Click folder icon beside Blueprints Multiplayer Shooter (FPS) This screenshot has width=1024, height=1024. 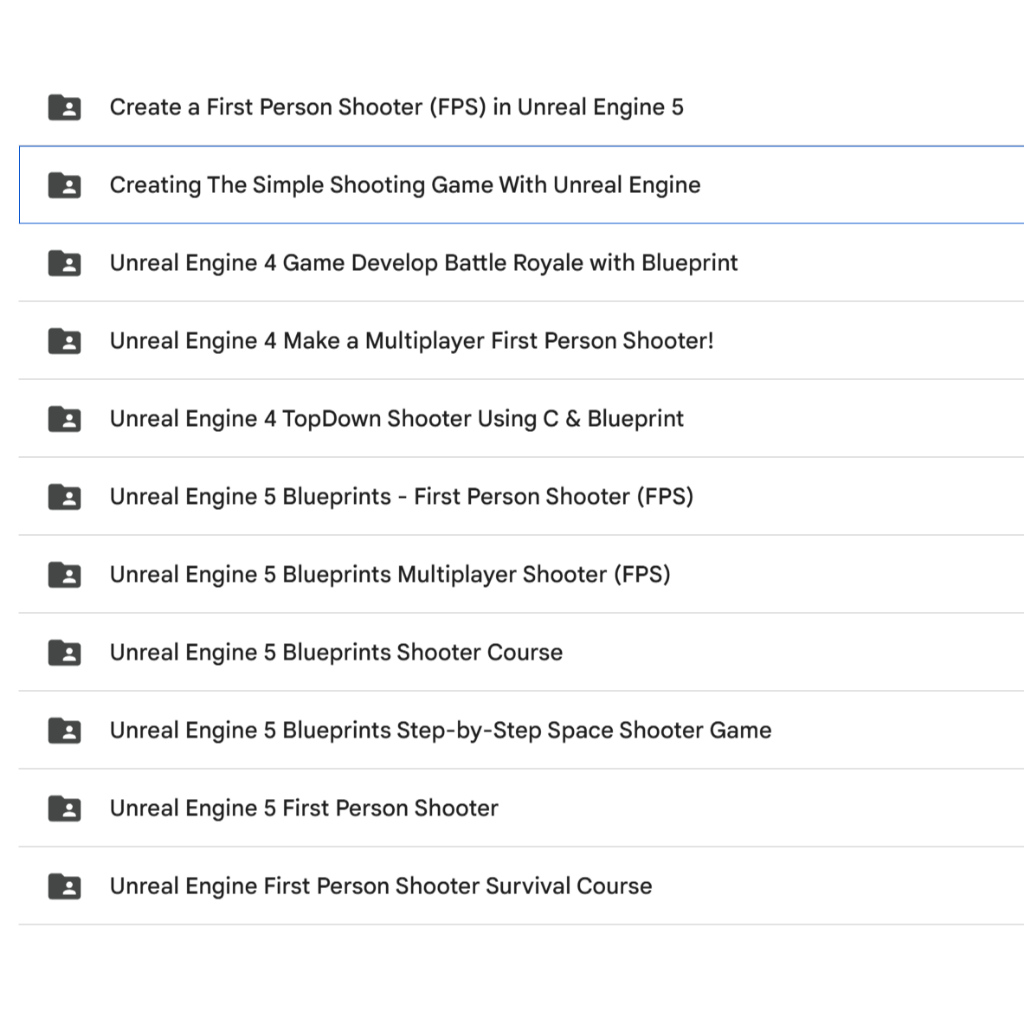65,574
